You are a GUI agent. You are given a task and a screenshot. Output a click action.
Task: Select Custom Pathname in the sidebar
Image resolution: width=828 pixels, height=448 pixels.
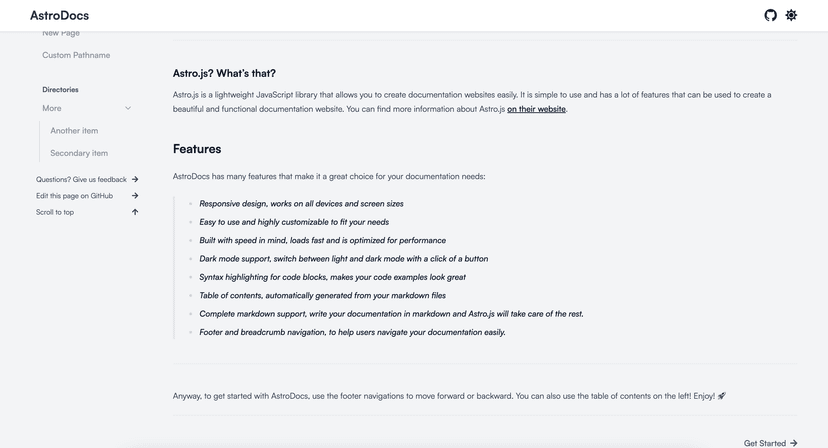coord(76,55)
